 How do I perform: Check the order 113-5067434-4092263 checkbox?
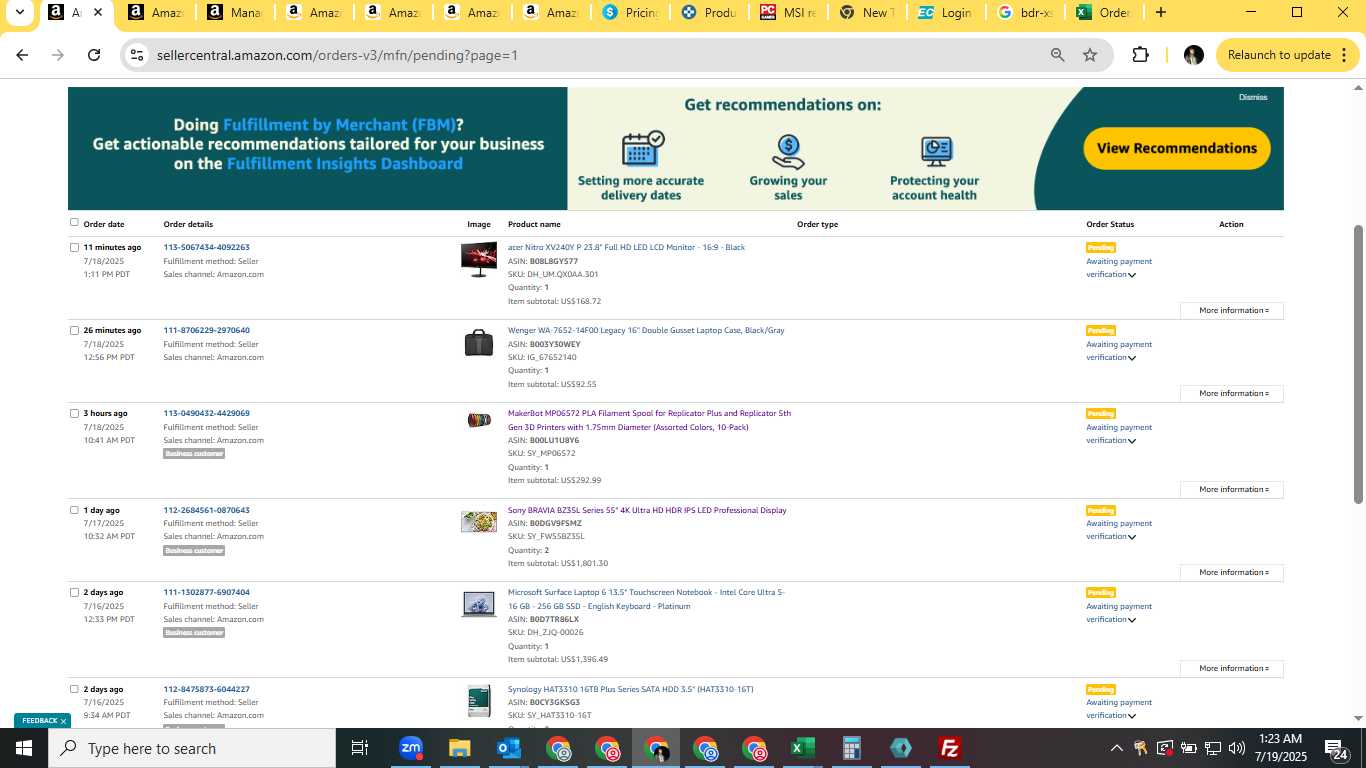pos(74,247)
